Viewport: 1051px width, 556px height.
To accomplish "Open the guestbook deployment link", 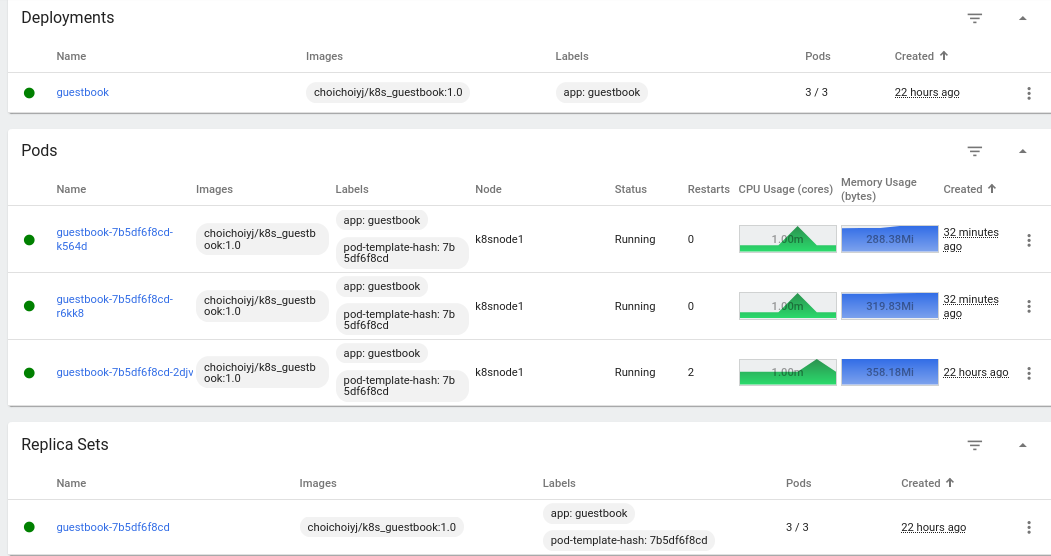I will click(x=82, y=92).
